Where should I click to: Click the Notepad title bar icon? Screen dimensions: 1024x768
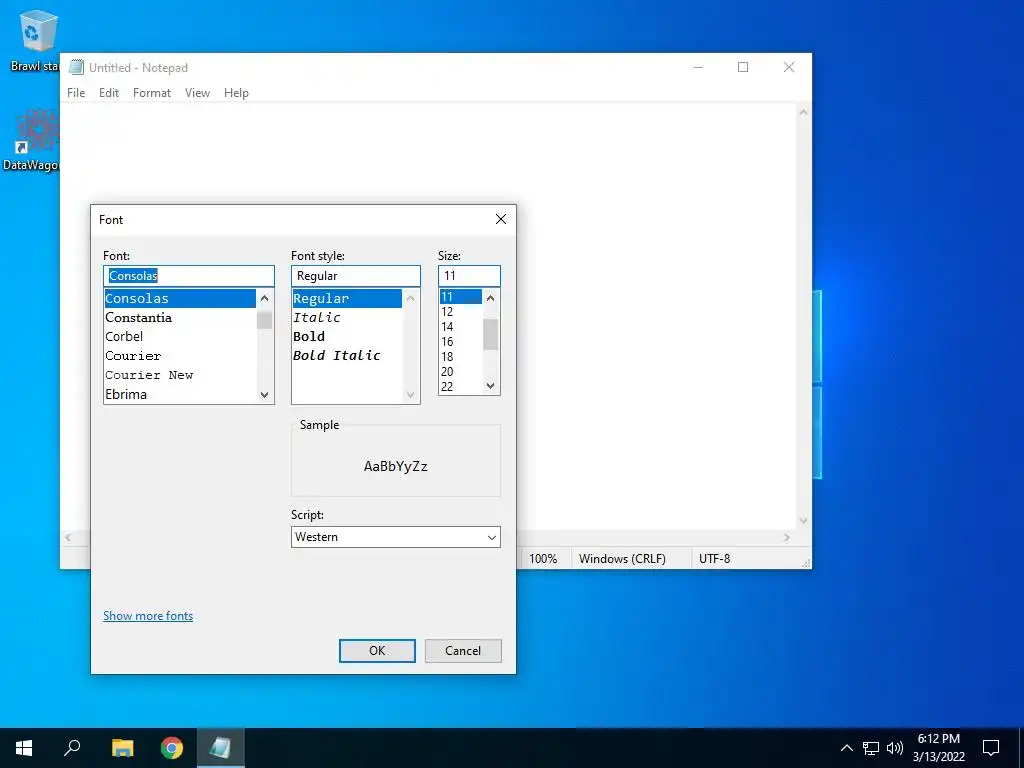(76, 67)
